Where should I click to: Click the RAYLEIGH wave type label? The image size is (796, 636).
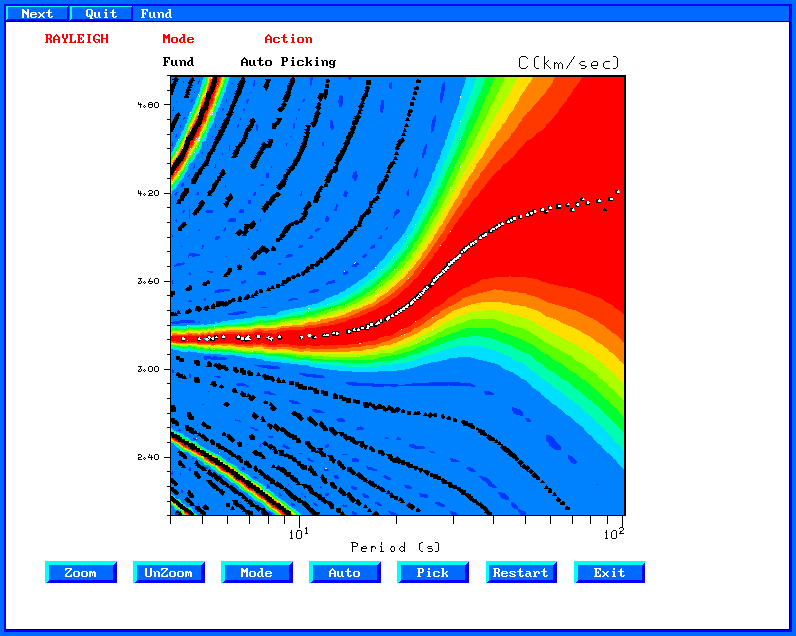pos(77,39)
